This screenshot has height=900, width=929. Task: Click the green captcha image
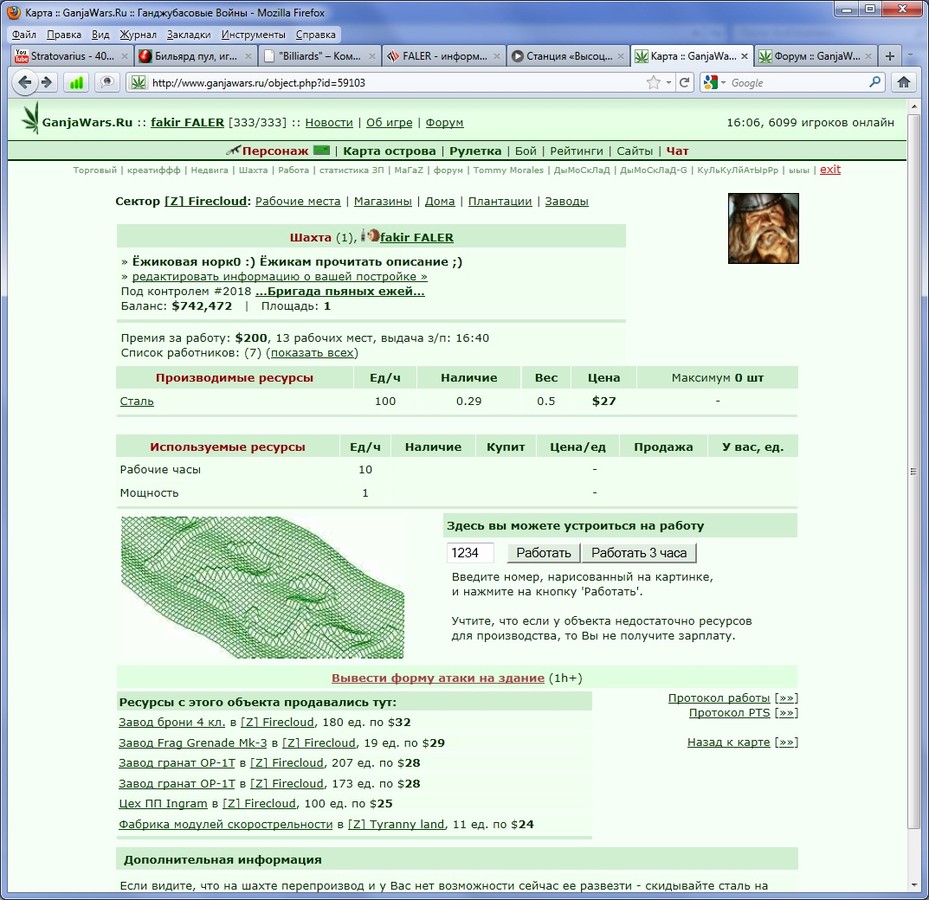click(262, 587)
